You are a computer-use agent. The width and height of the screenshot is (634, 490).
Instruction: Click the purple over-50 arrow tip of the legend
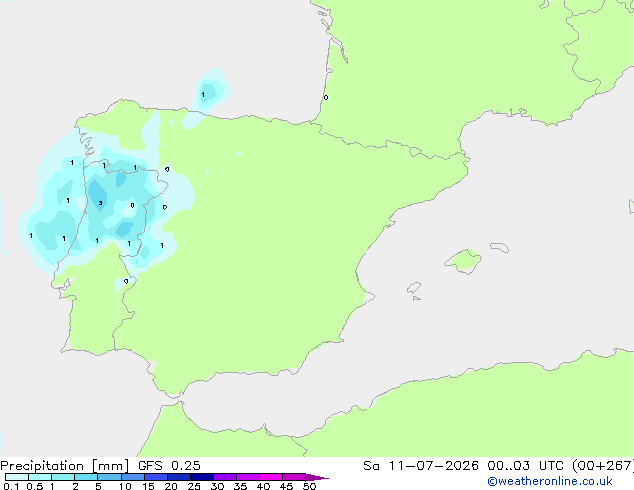tap(317, 477)
